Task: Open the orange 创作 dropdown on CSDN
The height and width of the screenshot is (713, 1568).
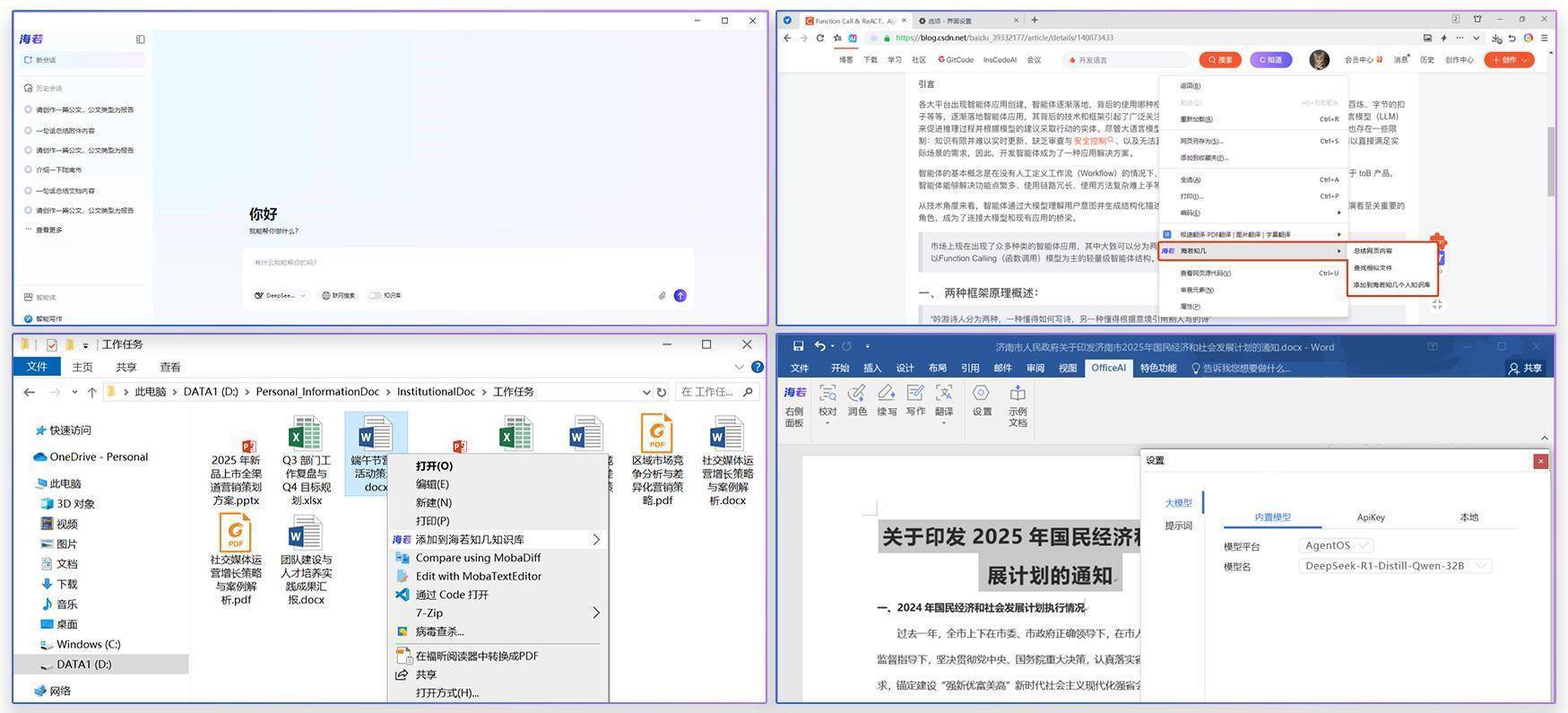Action: click(x=1510, y=60)
